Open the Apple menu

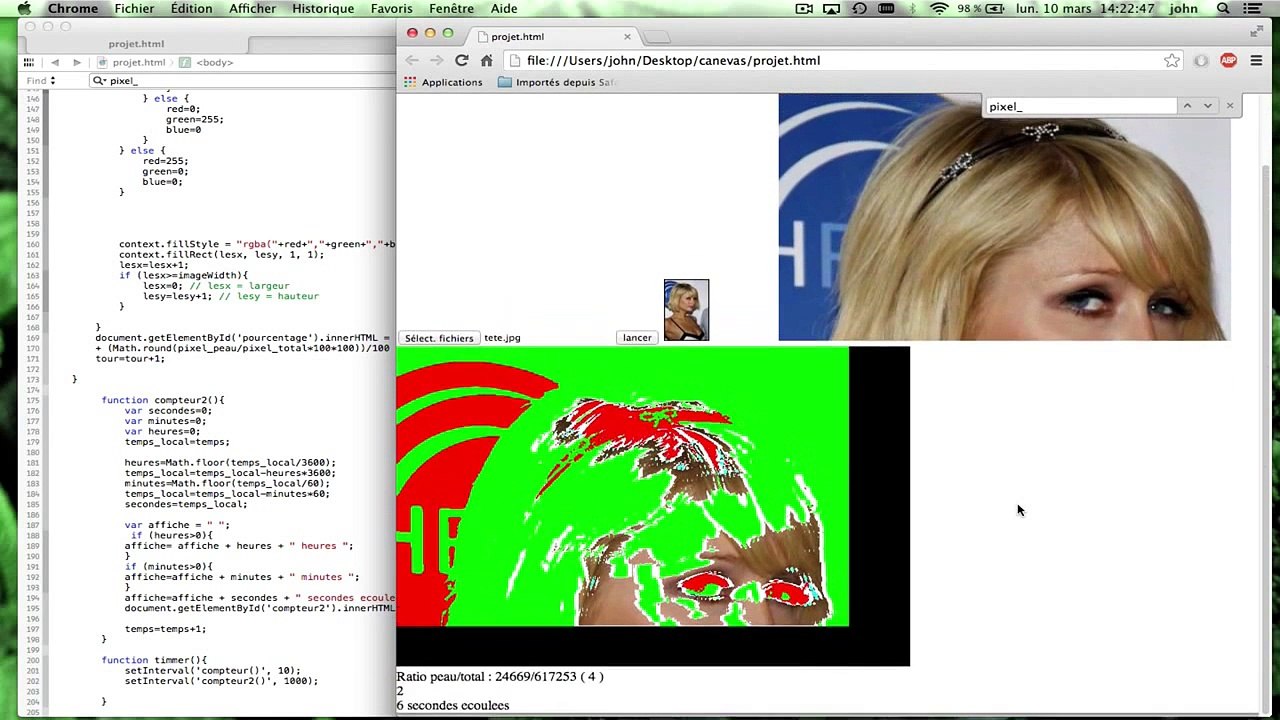(24, 9)
